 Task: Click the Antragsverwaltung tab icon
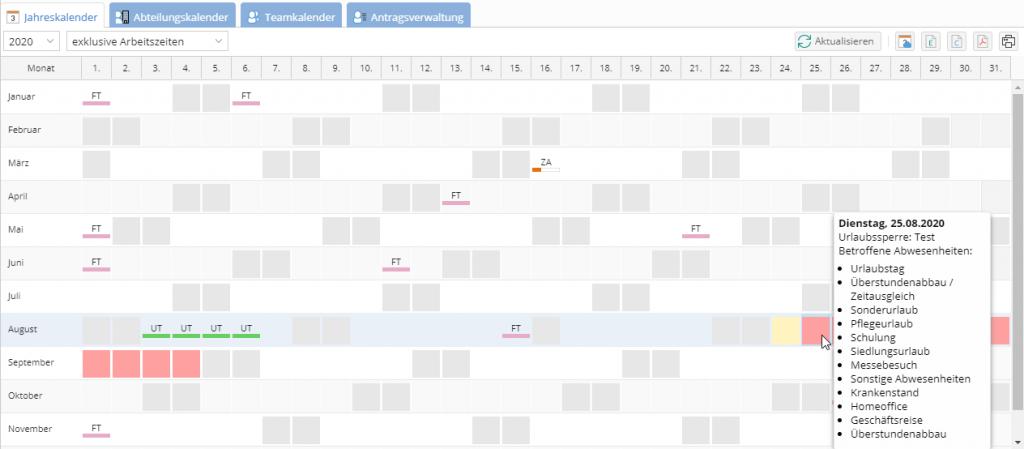pos(359,17)
